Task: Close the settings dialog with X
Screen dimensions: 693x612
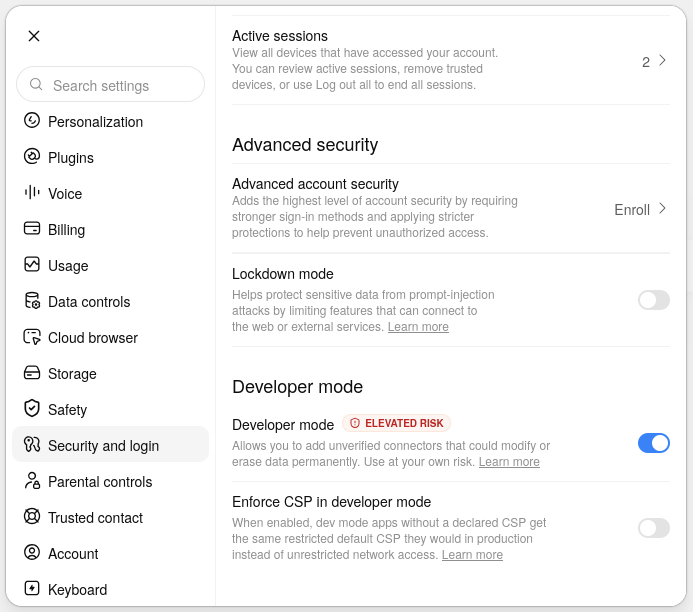Action: (x=34, y=36)
